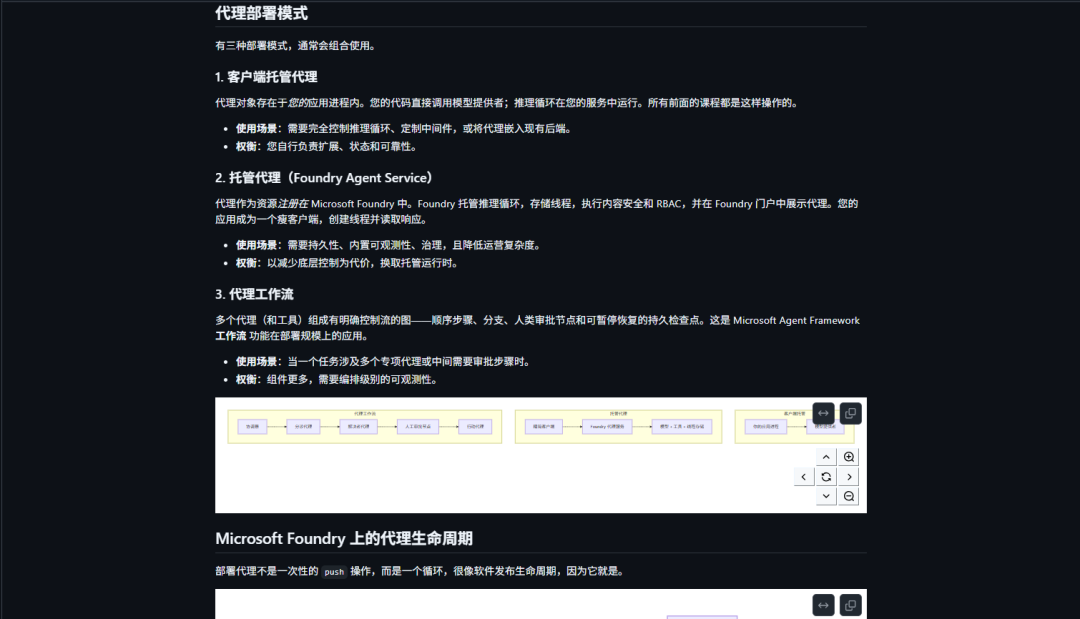Click the bullet 使用场景：需要完全控制推理循环
Image resolution: width=1080 pixels, height=619 pixels.
click(404, 128)
